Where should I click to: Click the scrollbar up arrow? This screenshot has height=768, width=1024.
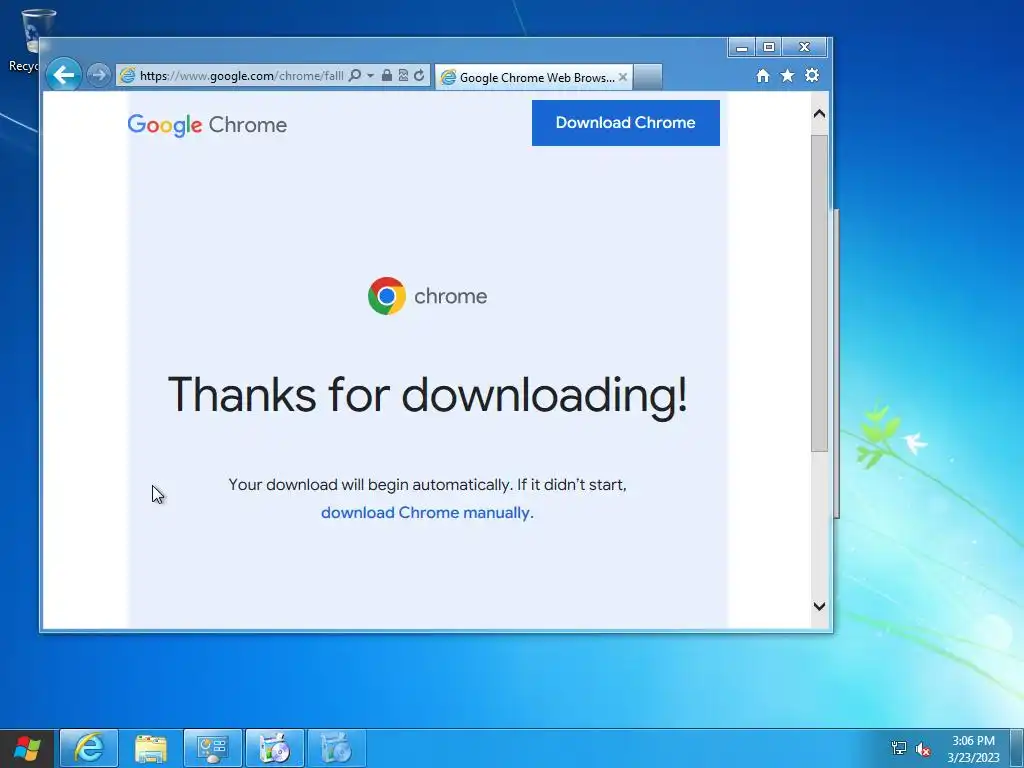(x=820, y=114)
